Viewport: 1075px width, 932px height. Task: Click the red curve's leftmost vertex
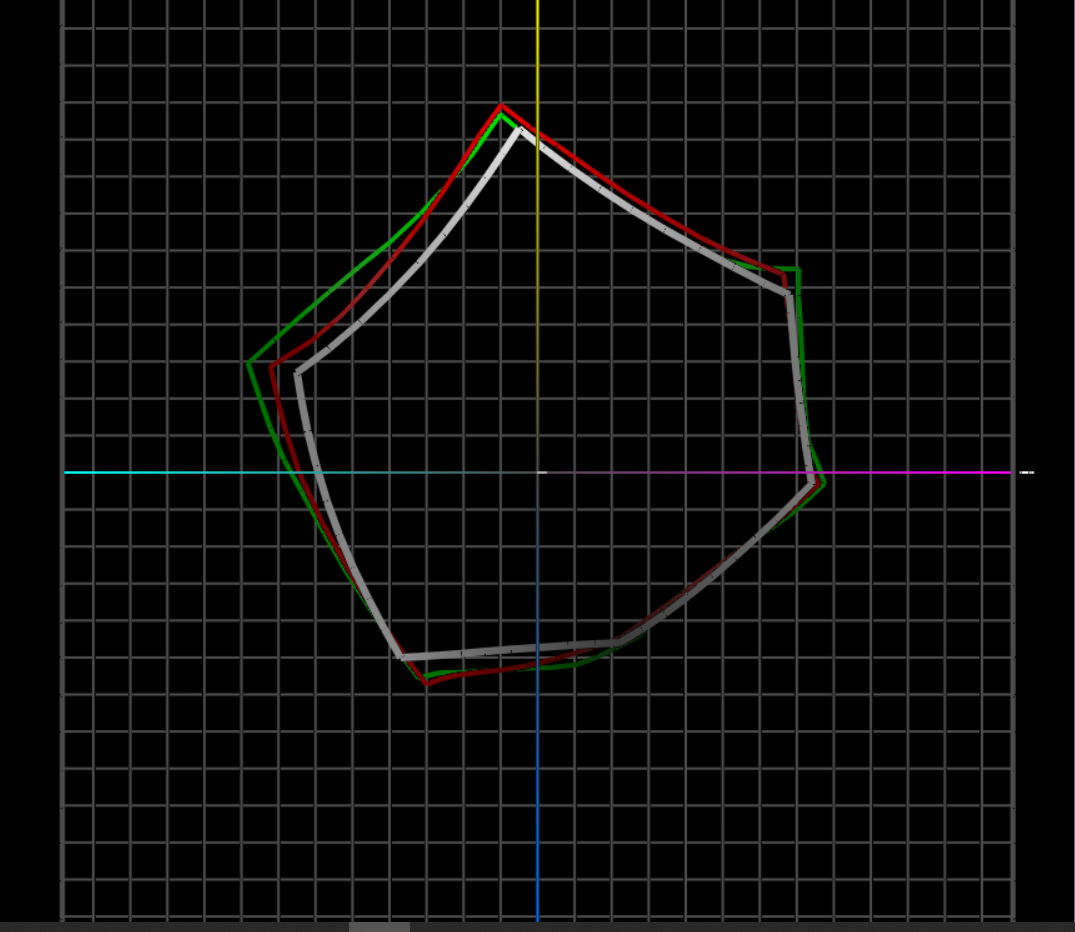271,367
